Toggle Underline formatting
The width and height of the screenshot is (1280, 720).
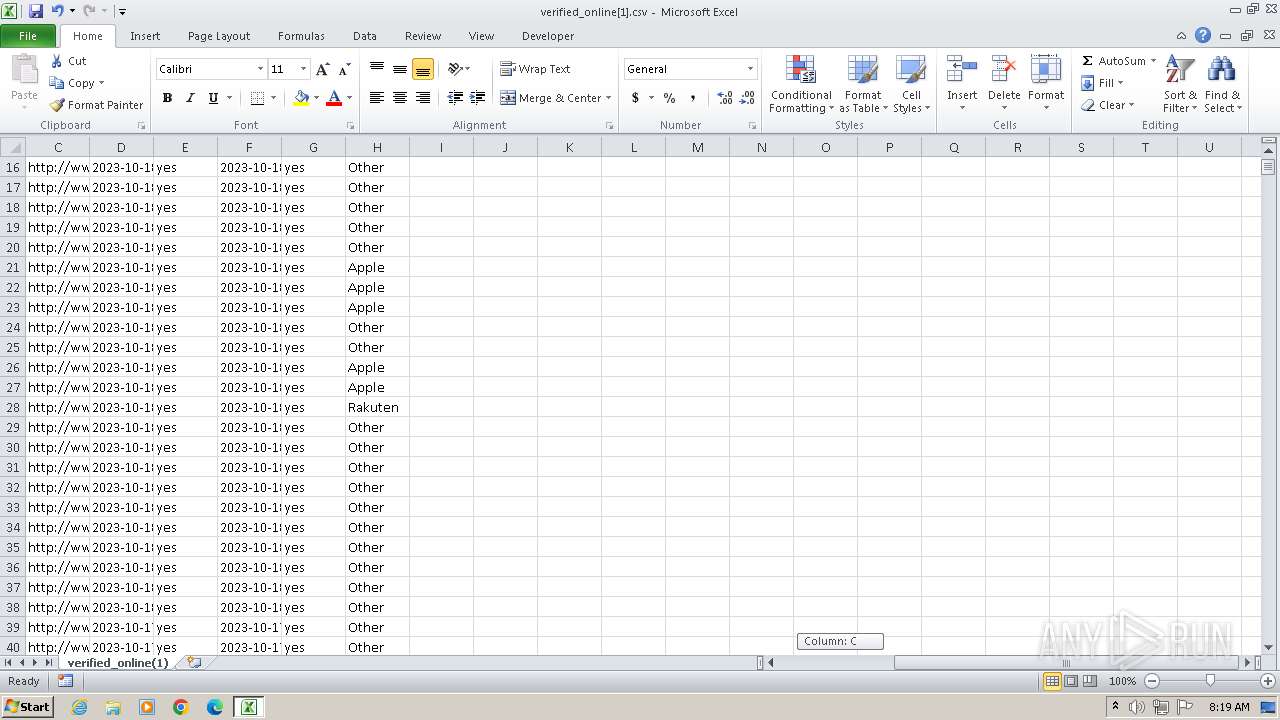[x=213, y=98]
